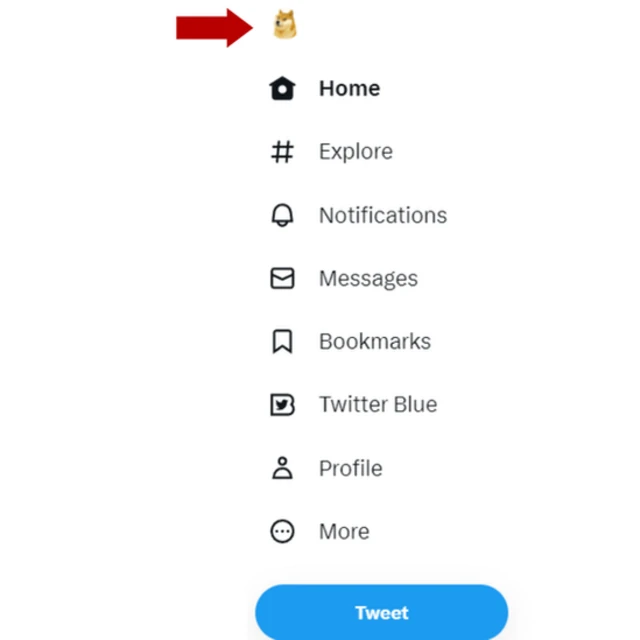The height and width of the screenshot is (640, 640).
Task: Open the Explore text link
Action: (355, 152)
